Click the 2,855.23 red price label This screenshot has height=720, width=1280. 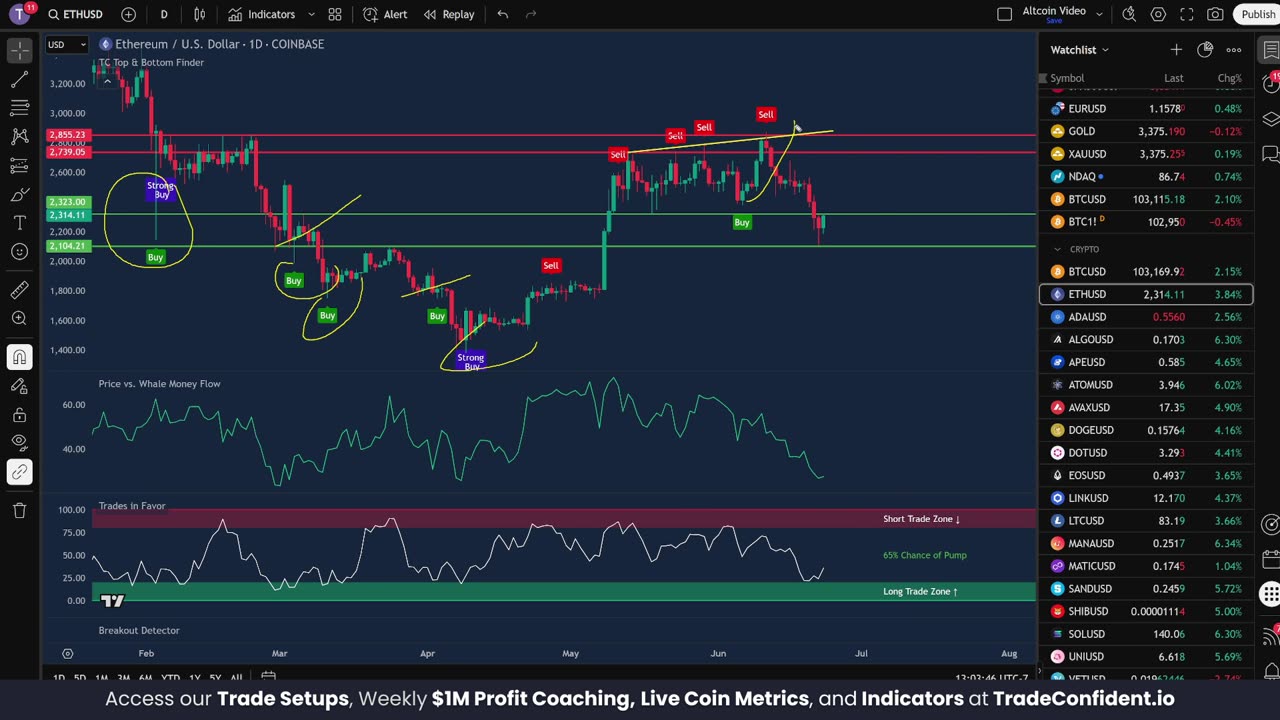coord(67,135)
